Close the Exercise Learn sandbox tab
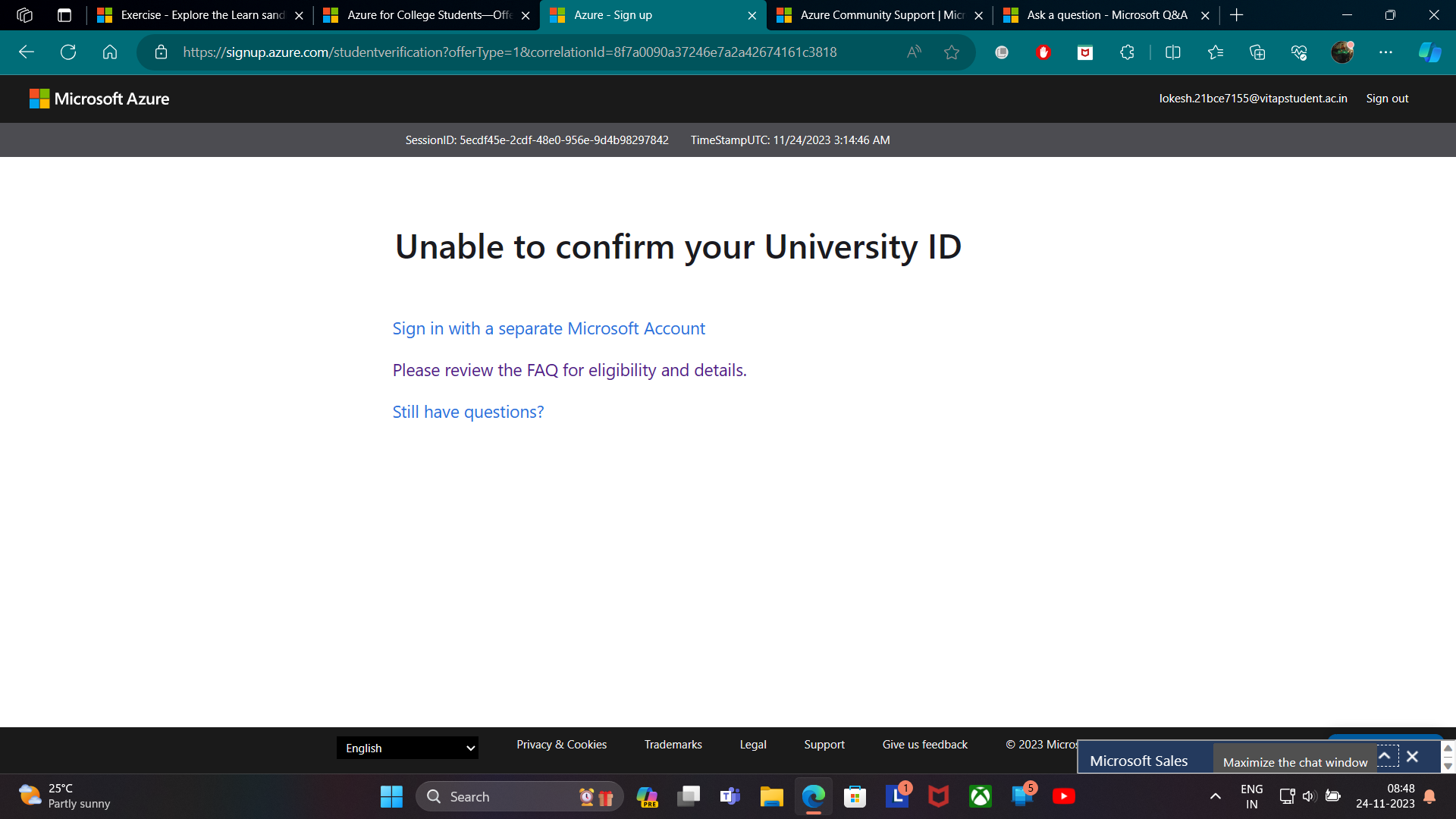 (x=299, y=15)
